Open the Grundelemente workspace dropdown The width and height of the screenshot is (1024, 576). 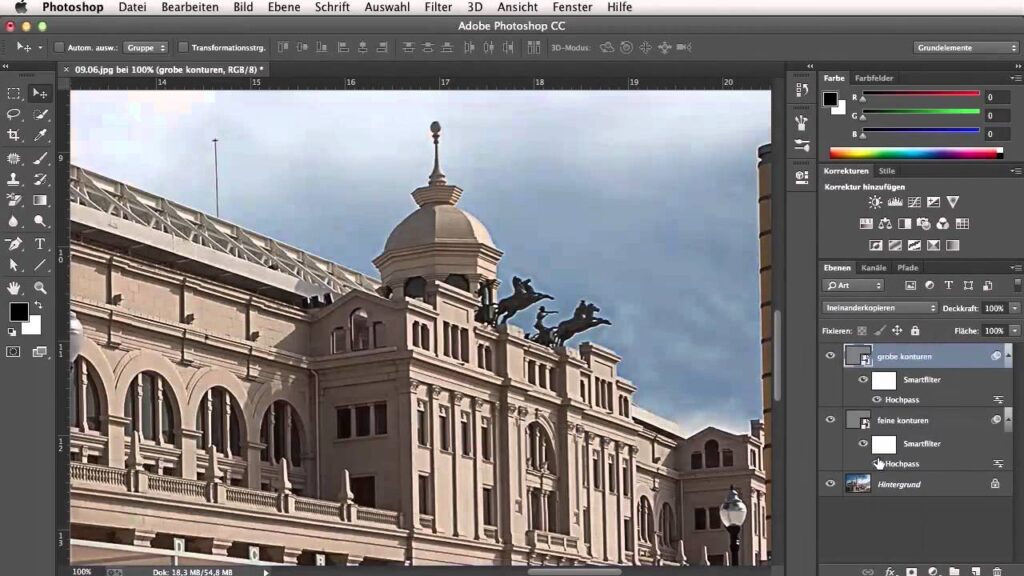pyautogui.click(x=965, y=47)
